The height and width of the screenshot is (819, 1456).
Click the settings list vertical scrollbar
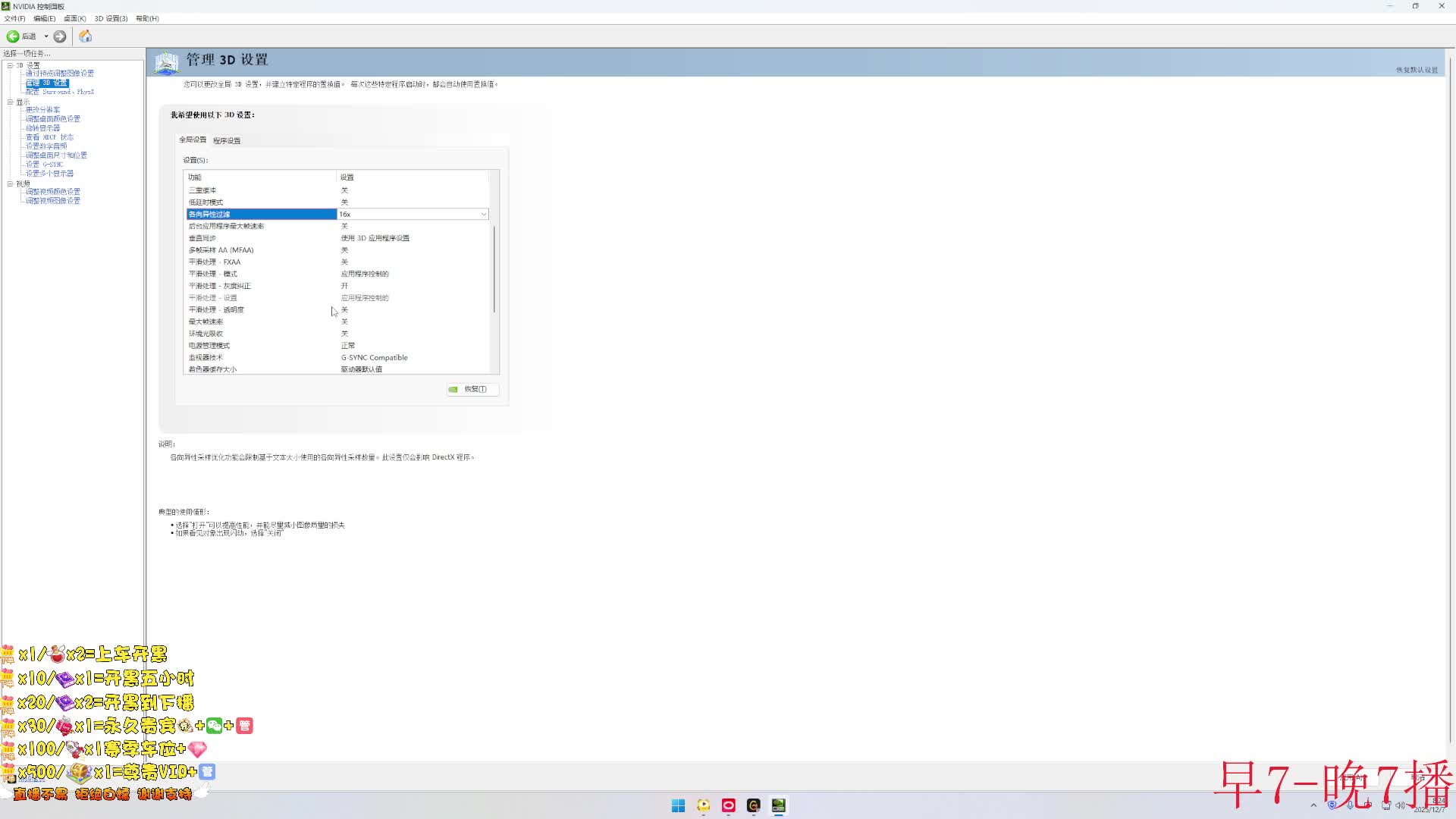point(494,269)
